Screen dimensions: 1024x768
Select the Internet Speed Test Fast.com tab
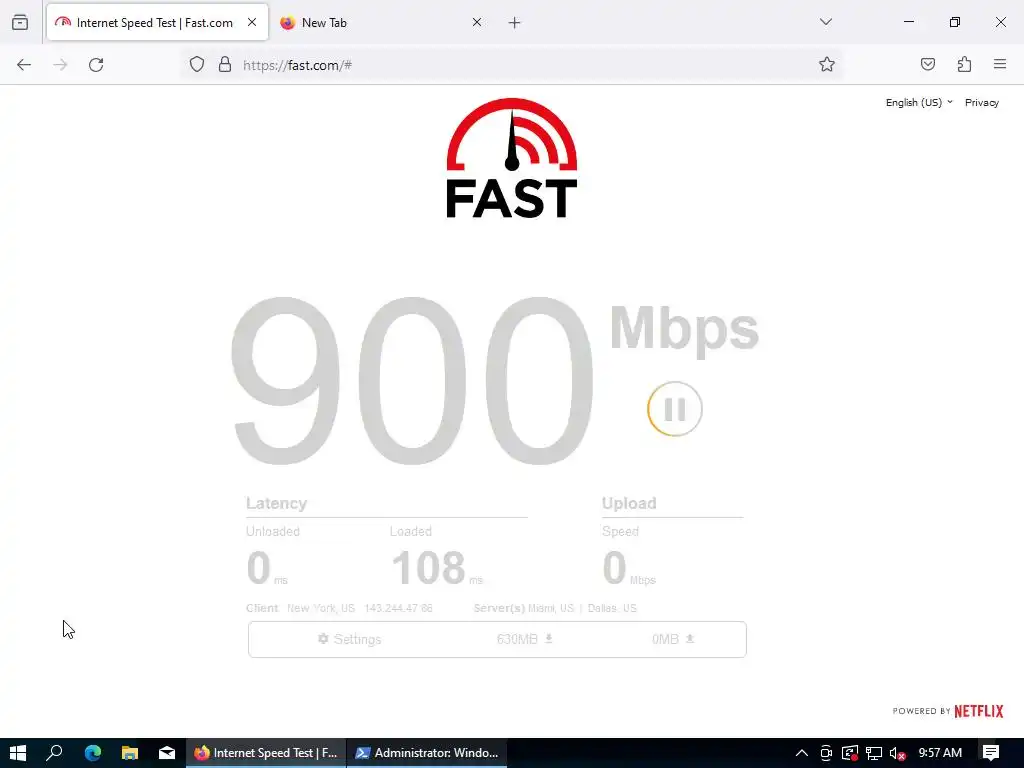(157, 23)
